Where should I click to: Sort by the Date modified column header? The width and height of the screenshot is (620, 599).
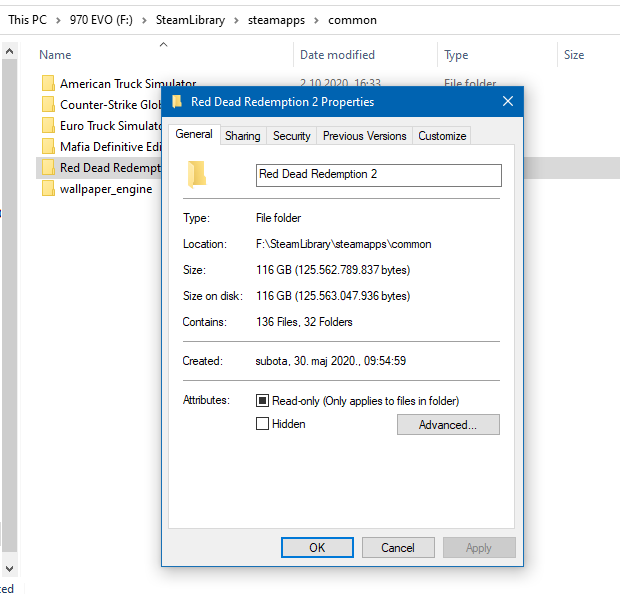[337, 55]
